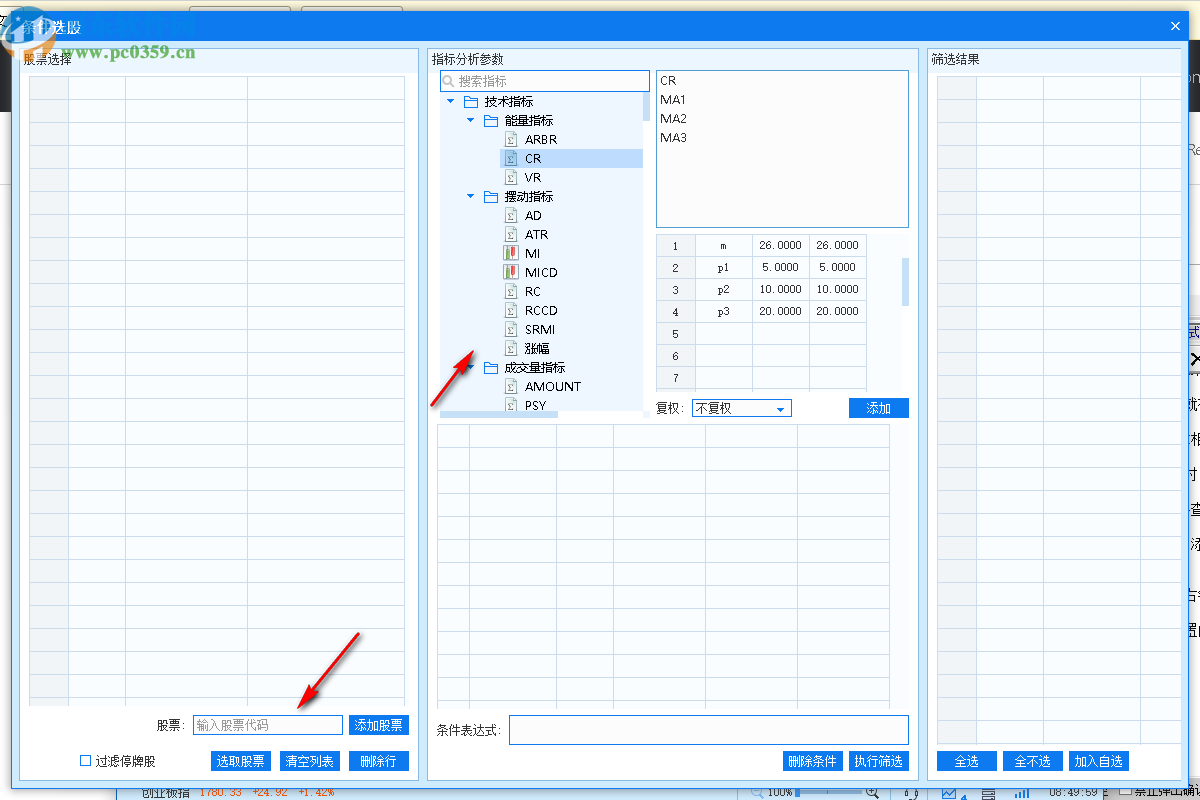This screenshot has width=1200, height=800.
Task: Choose the RCCD indicator formula icon
Action: [511, 311]
